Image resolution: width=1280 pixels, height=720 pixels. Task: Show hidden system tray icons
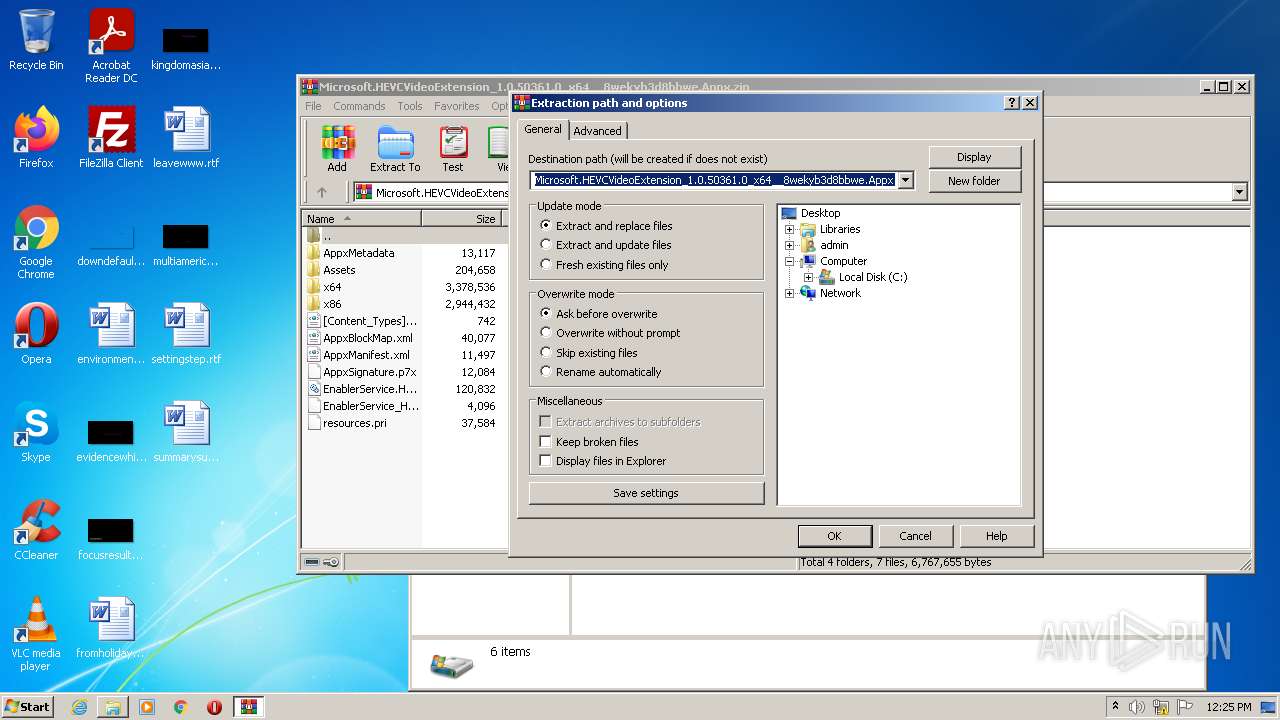coord(1115,707)
